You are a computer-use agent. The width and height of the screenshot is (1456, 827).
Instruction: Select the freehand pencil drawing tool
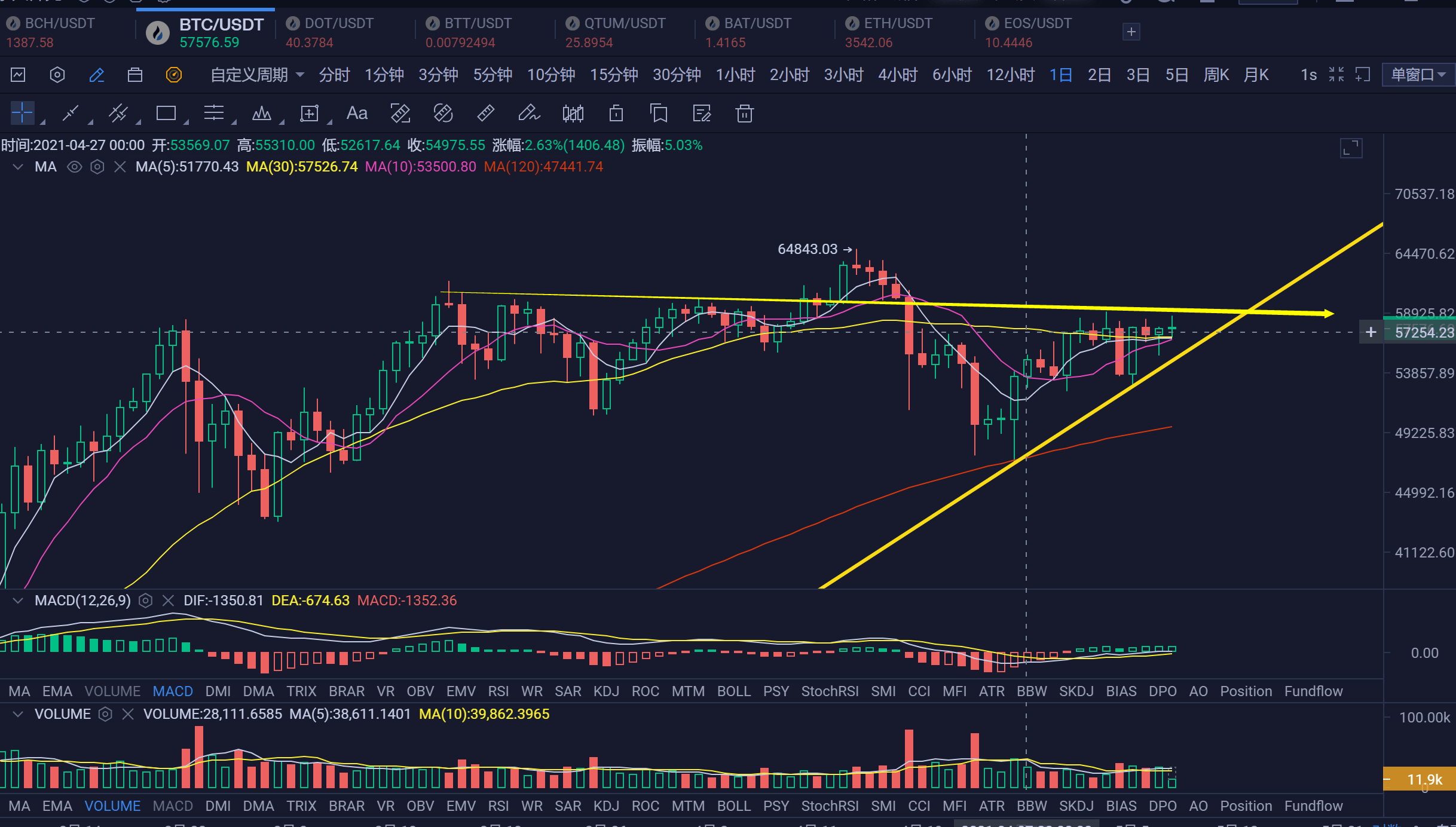click(529, 113)
